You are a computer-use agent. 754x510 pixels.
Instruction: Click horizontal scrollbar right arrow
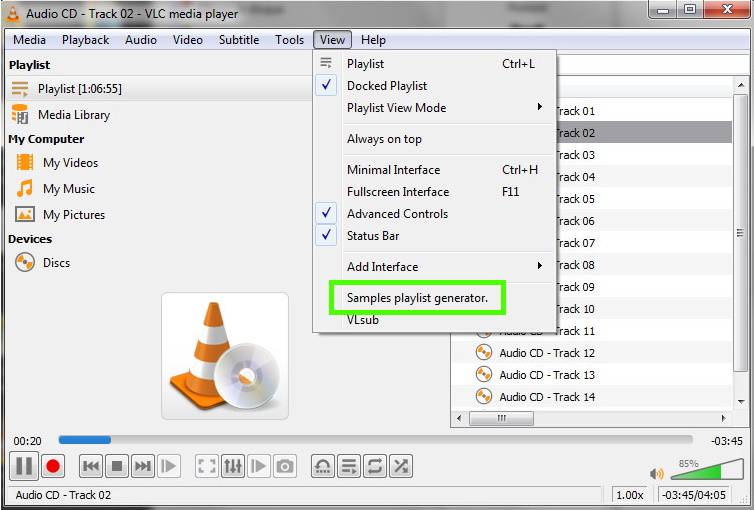724,419
